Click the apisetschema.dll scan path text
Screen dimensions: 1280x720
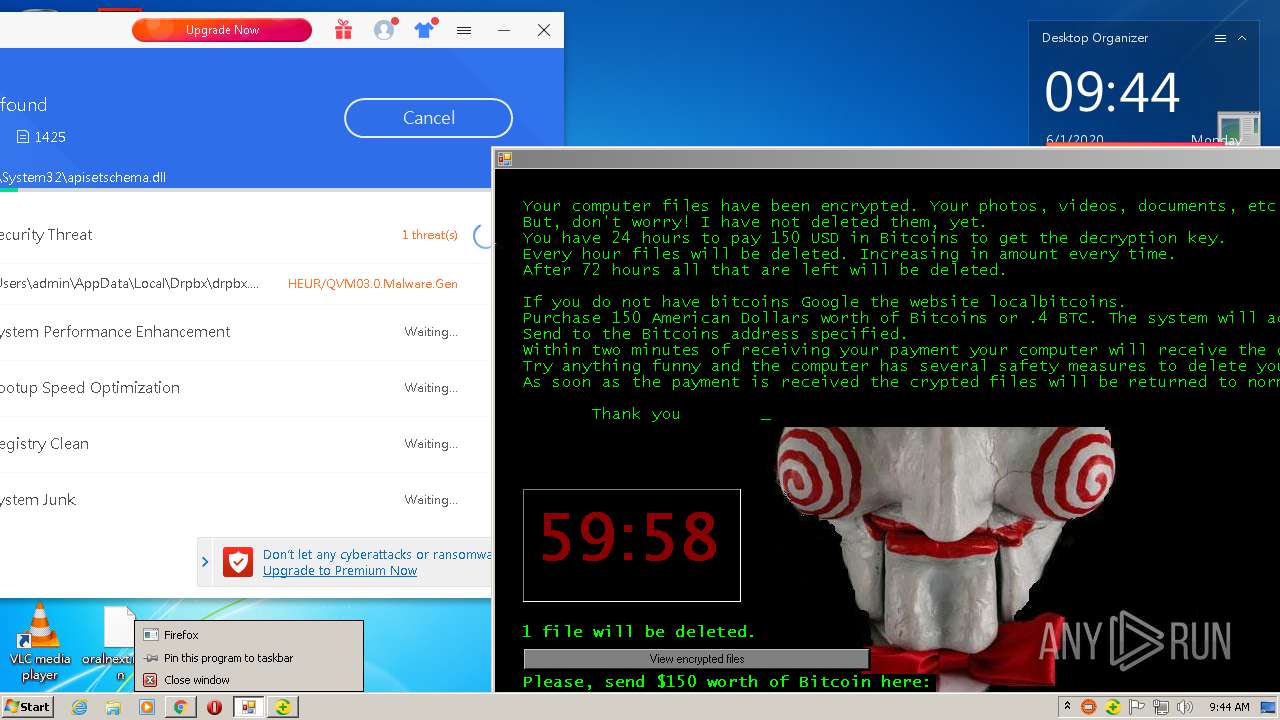coord(83,177)
